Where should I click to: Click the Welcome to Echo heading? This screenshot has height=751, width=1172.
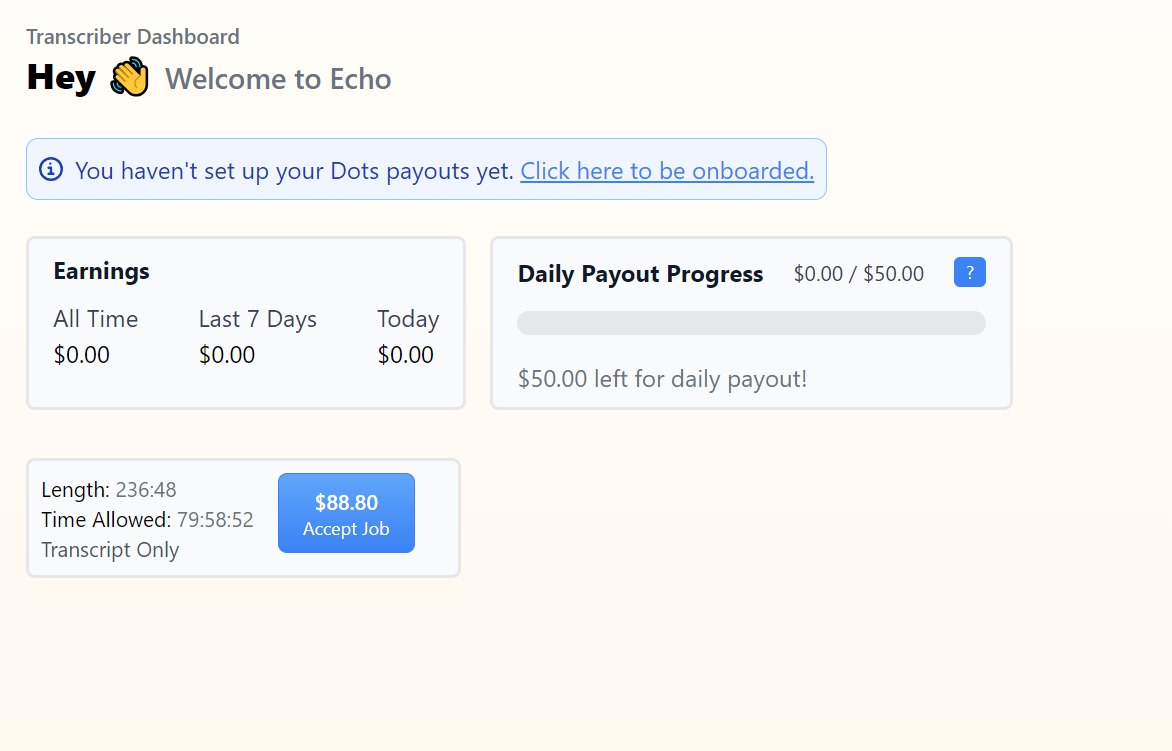278,79
